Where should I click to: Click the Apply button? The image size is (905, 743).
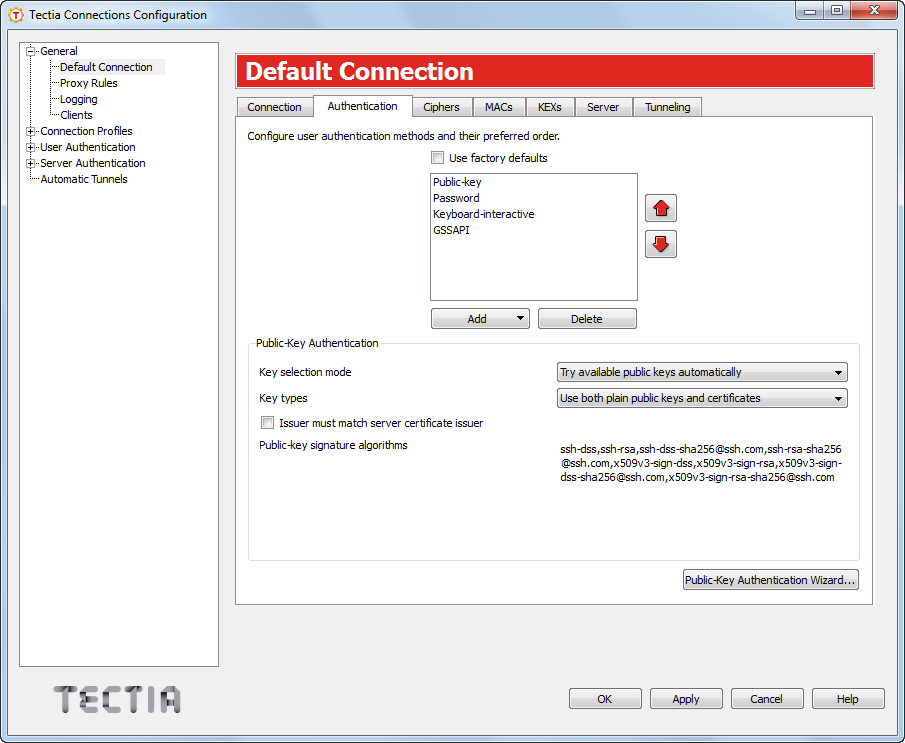686,698
